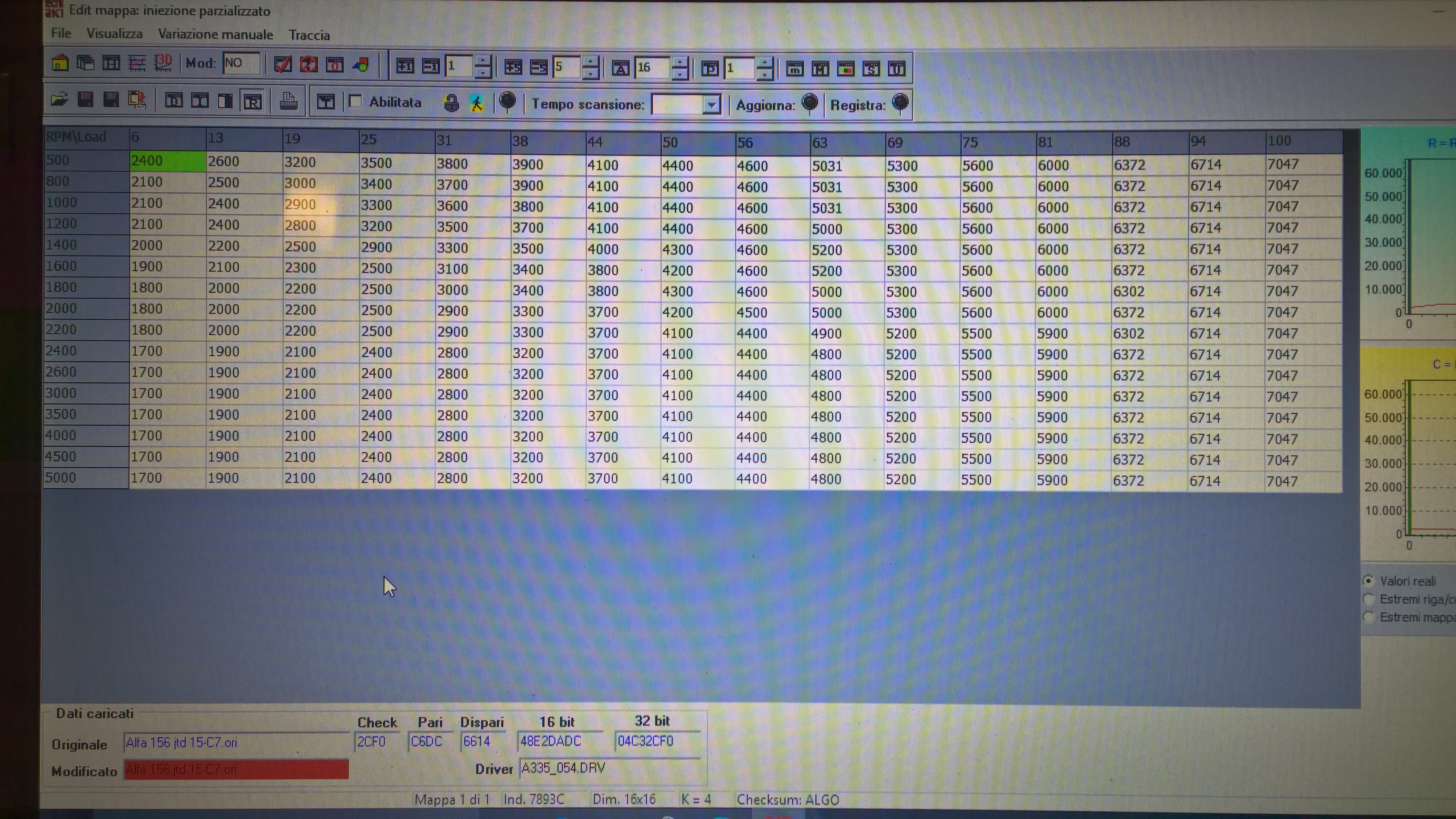Increase the spinner showing 16
The height and width of the screenshot is (819, 1456).
(681, 63)
